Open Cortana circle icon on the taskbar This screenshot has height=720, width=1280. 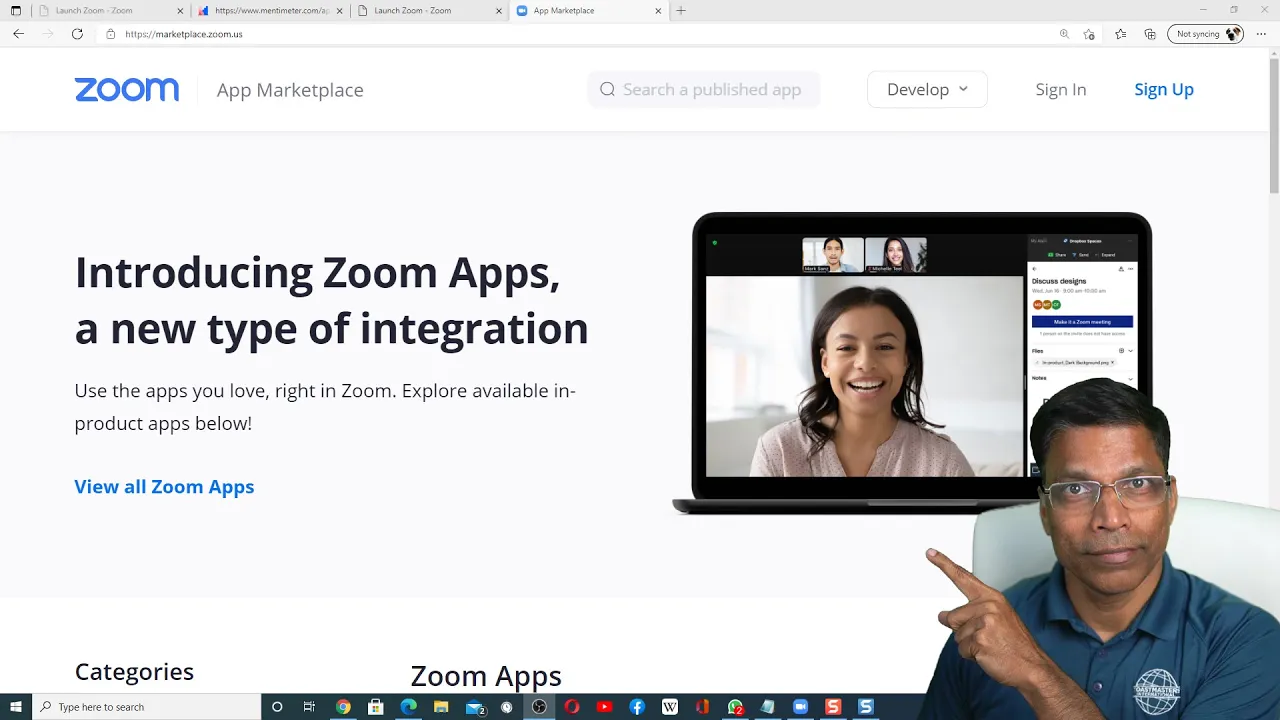277,707
